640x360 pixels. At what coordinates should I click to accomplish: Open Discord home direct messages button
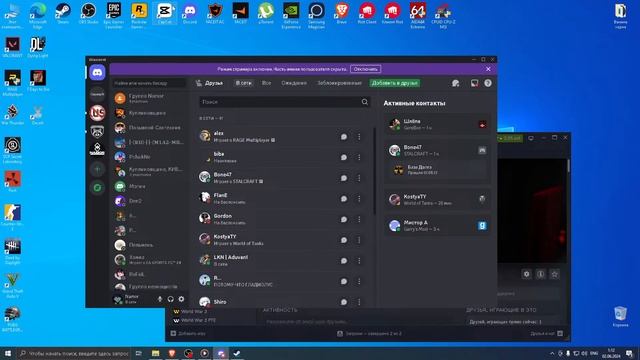pos(97,73)
